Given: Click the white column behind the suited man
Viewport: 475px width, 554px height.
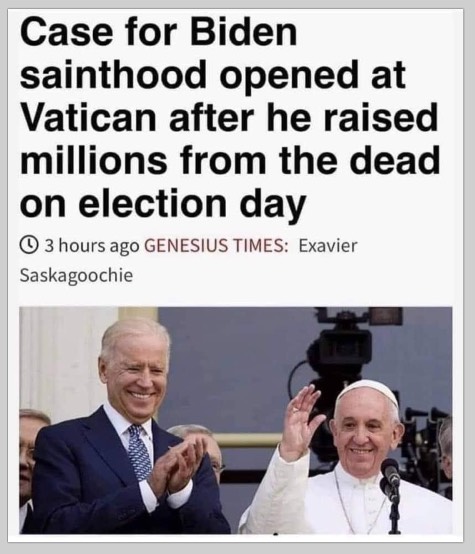Looking at the screenshot, I should [x=65, y=360].
